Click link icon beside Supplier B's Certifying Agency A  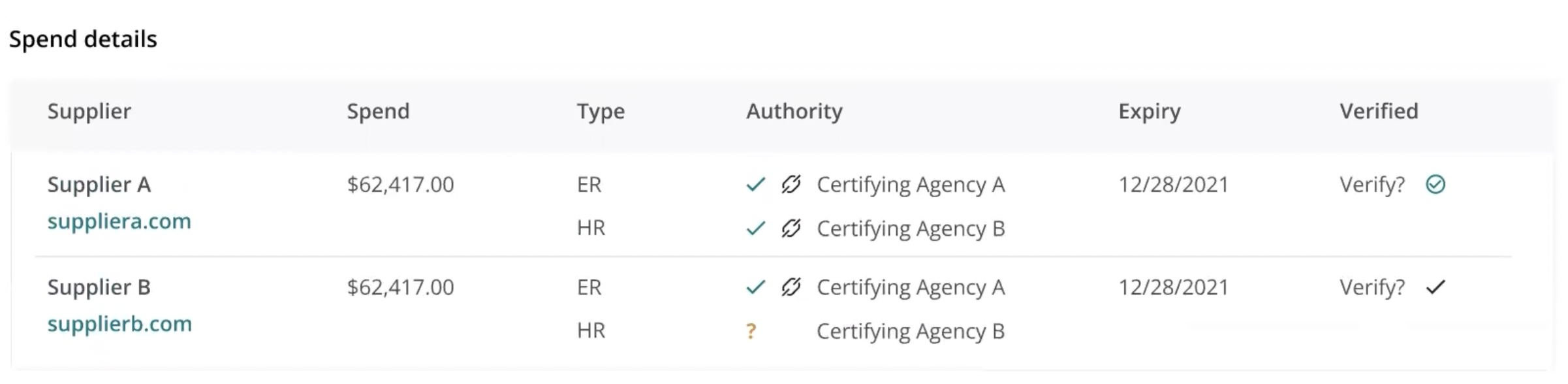tap(791, 287)
